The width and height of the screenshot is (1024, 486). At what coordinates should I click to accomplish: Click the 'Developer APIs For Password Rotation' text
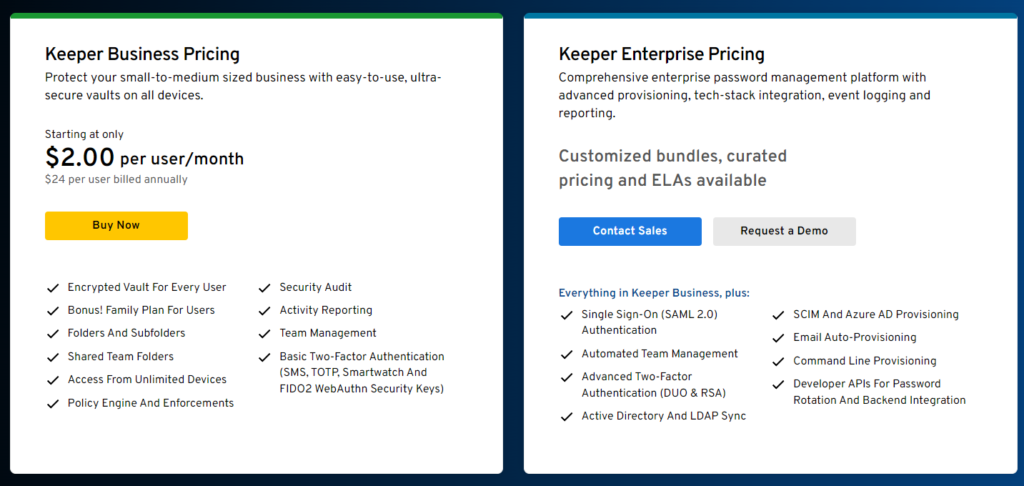point(879,392)
